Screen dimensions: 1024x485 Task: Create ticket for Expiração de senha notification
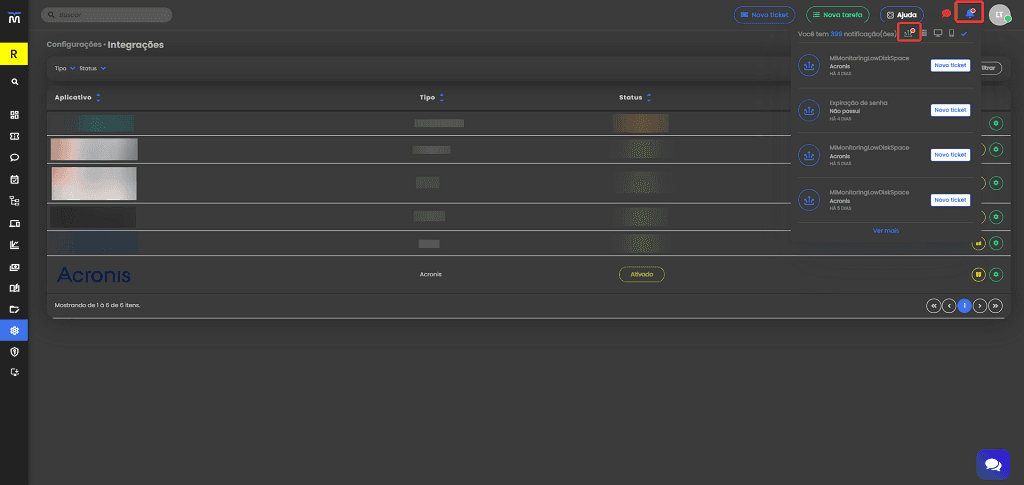point(950,110)
